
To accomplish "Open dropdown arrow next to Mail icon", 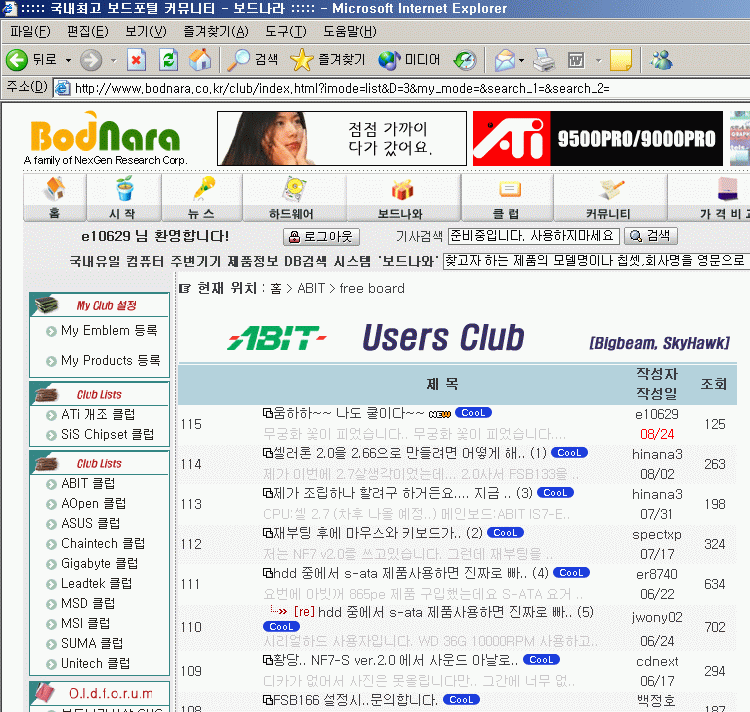I will 521,61.
